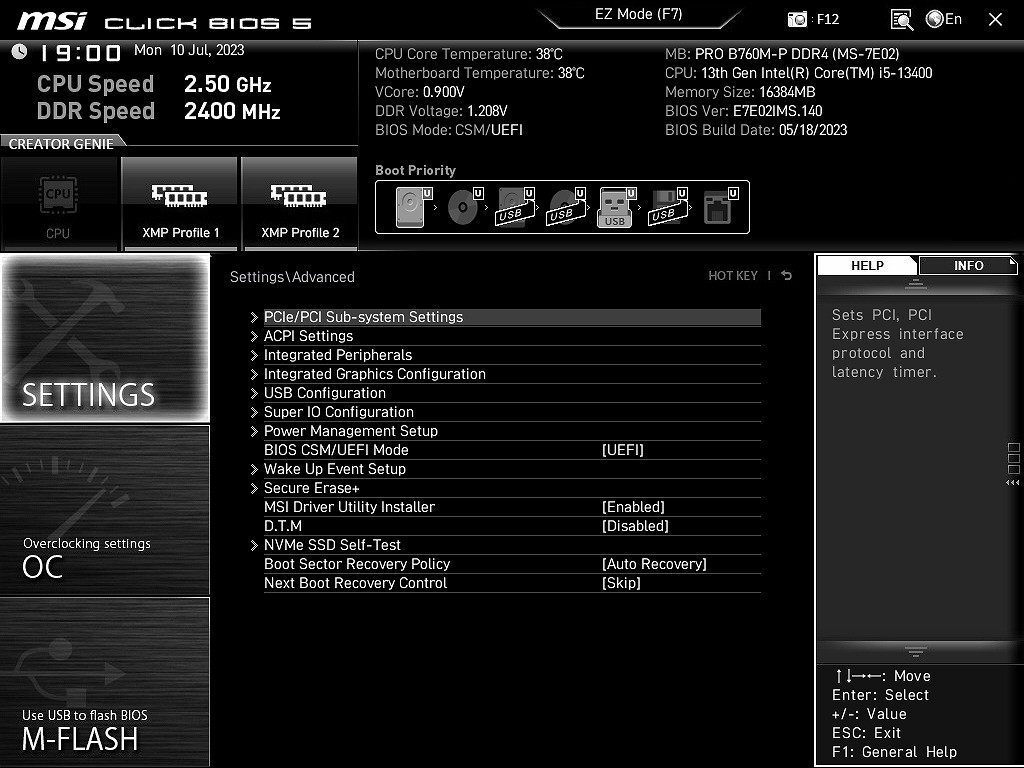The width and height of the screenshot is (1024, 768).
Task: Click the back arrow next to HOT KEY
Action: pyautogui.click(x=787, y=276)
